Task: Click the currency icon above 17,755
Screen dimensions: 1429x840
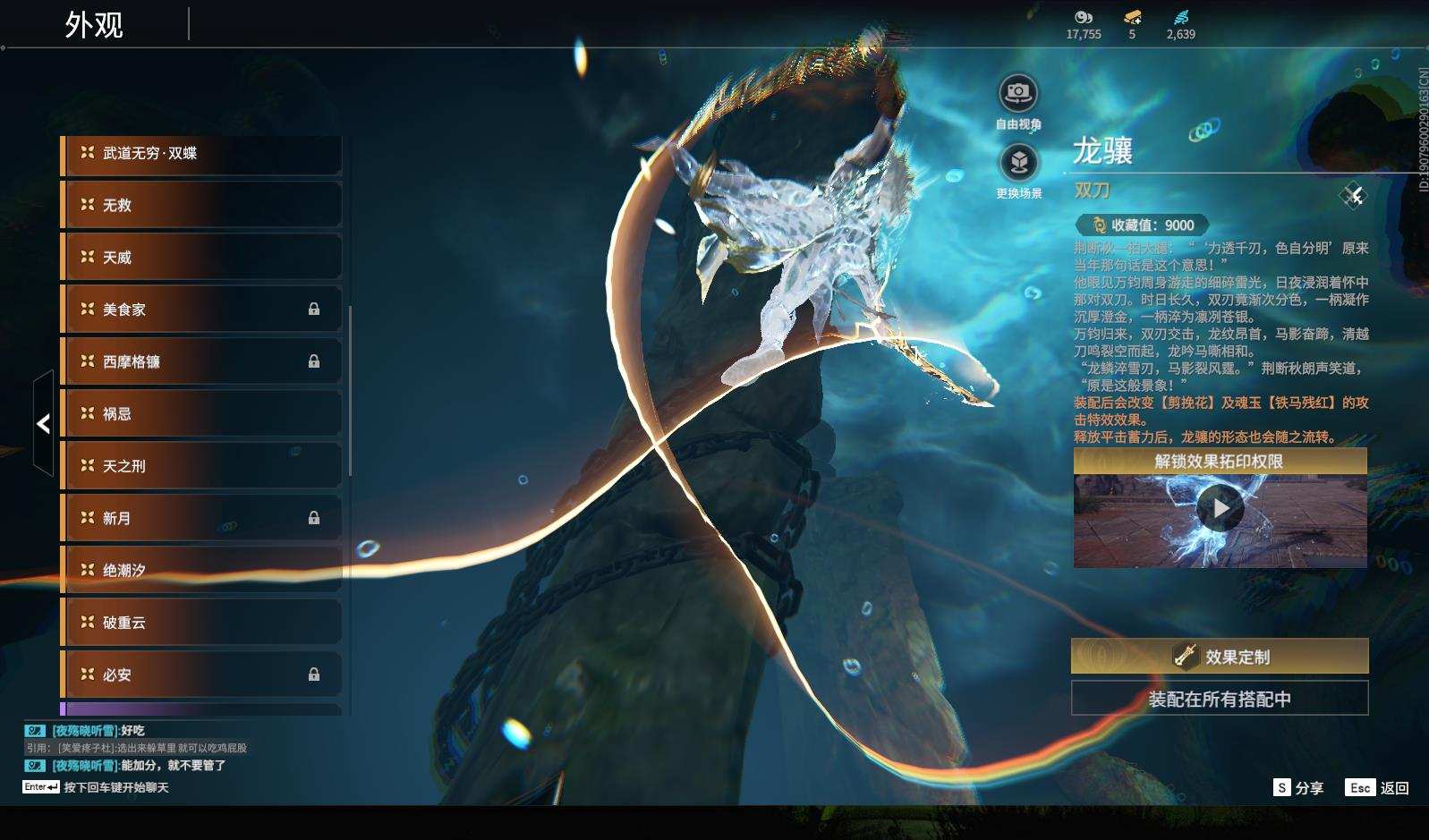Action: [1083, 17]
